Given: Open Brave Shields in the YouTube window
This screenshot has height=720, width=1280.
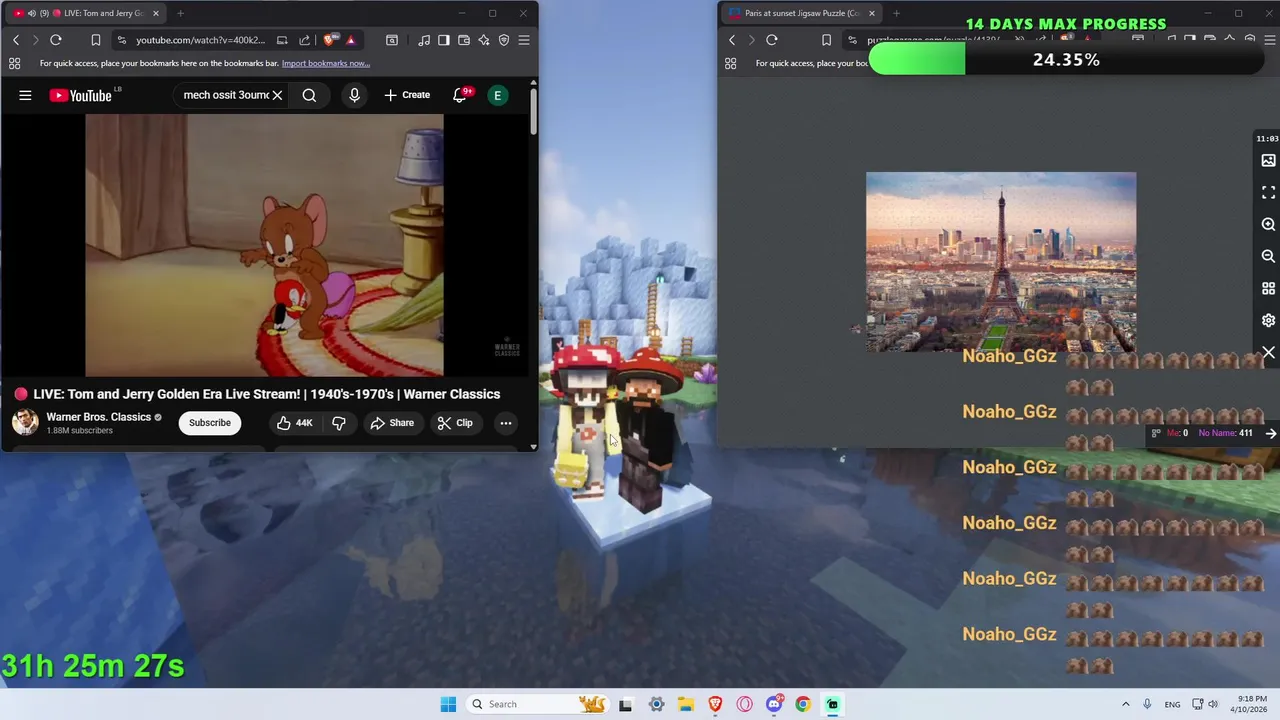Looking at the screenshot, I should (x=329, y=40).
